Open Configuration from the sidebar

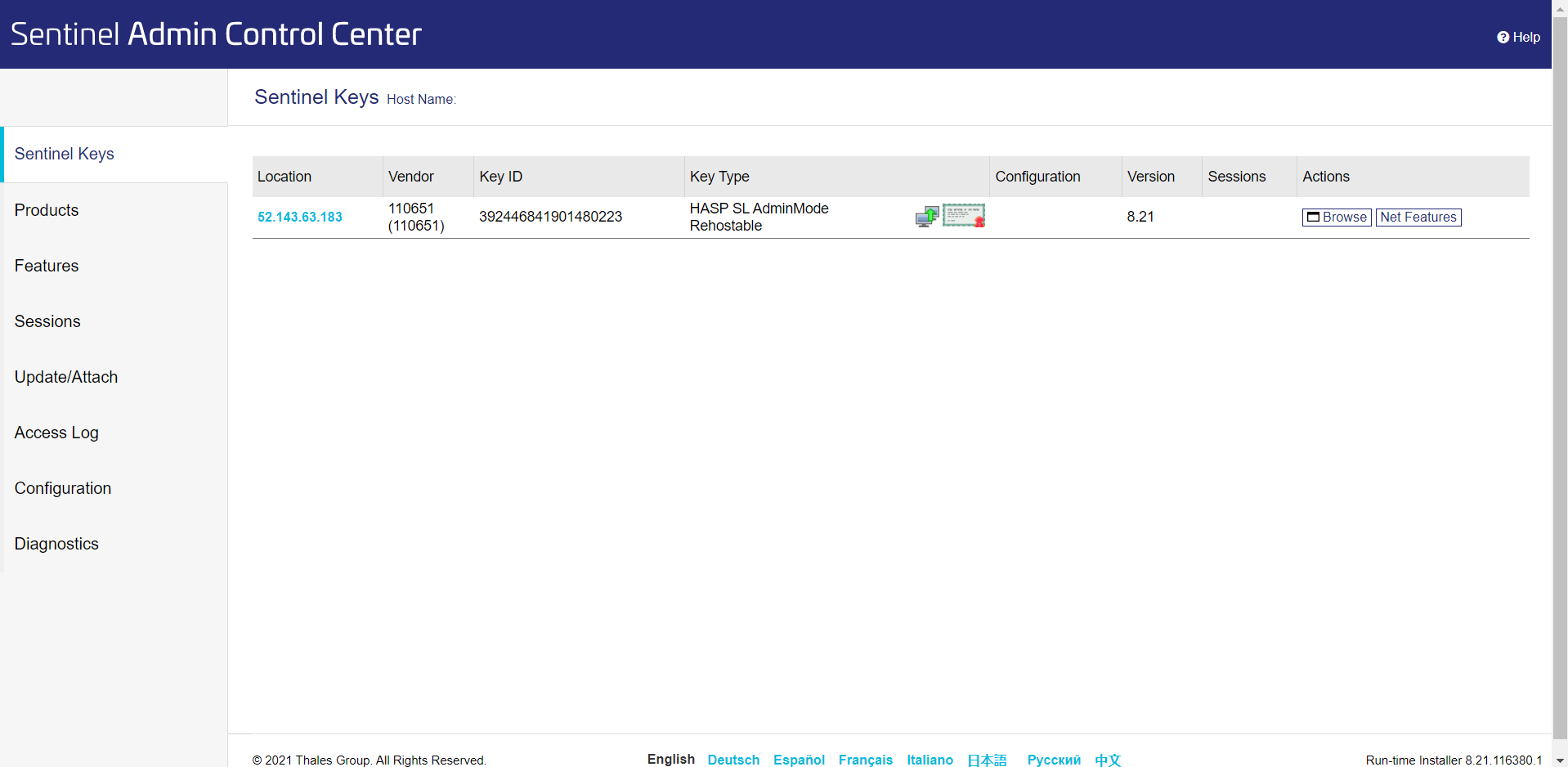pos(63,488)
